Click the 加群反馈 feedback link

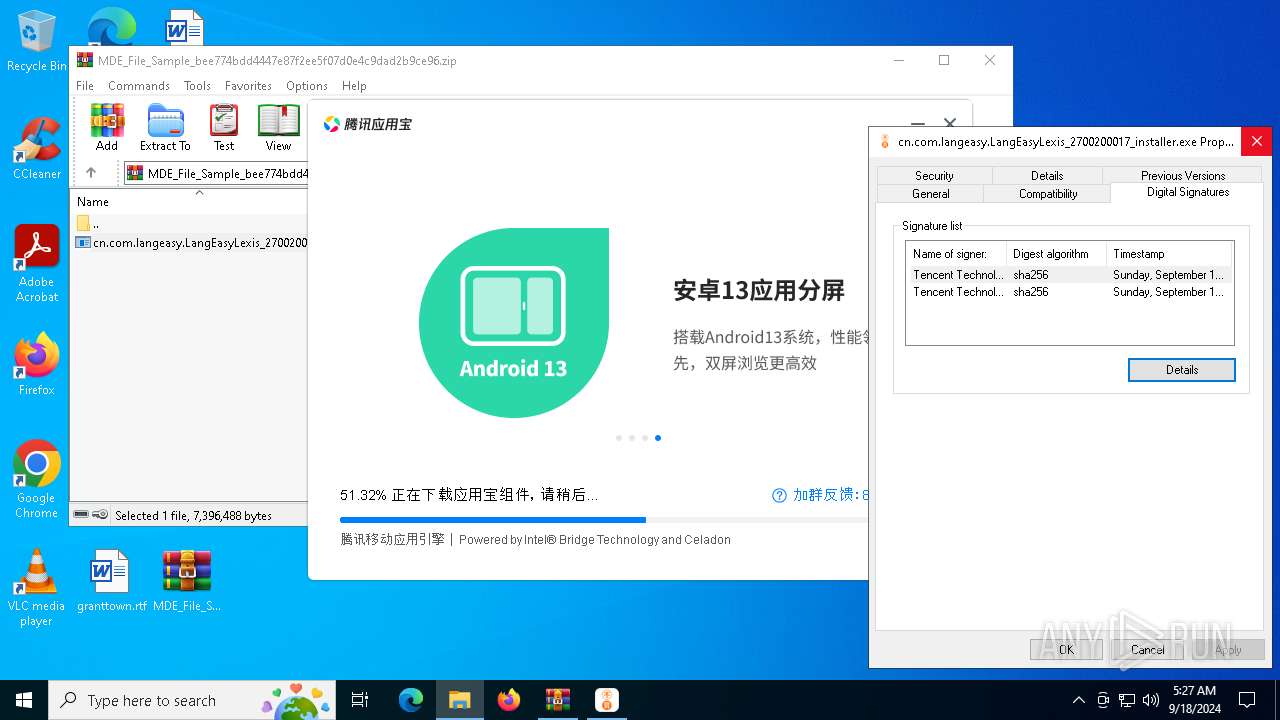[x=830, y=495]
